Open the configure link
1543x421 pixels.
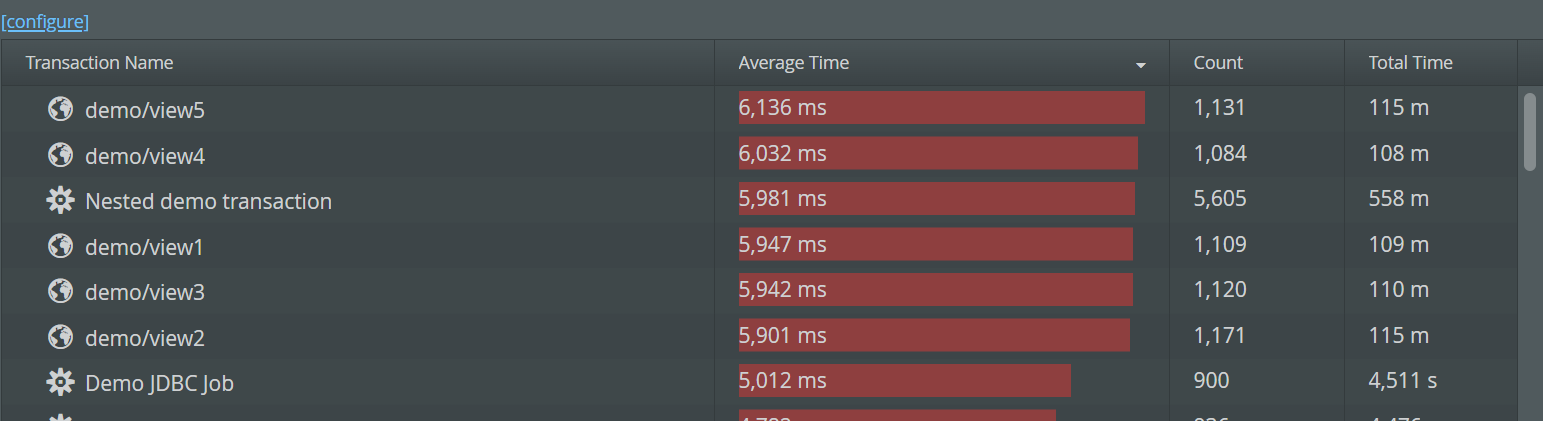coord(45,21)
